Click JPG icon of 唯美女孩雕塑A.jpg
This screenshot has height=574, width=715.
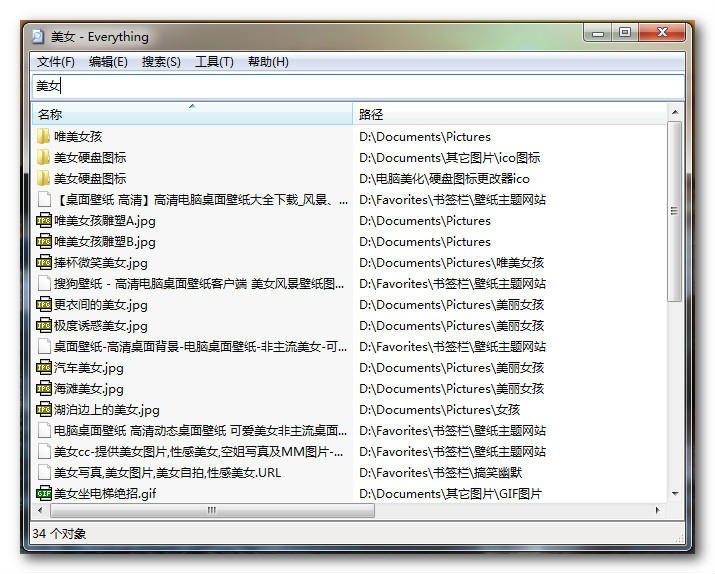pyautogui.click(x=44, y=220)
